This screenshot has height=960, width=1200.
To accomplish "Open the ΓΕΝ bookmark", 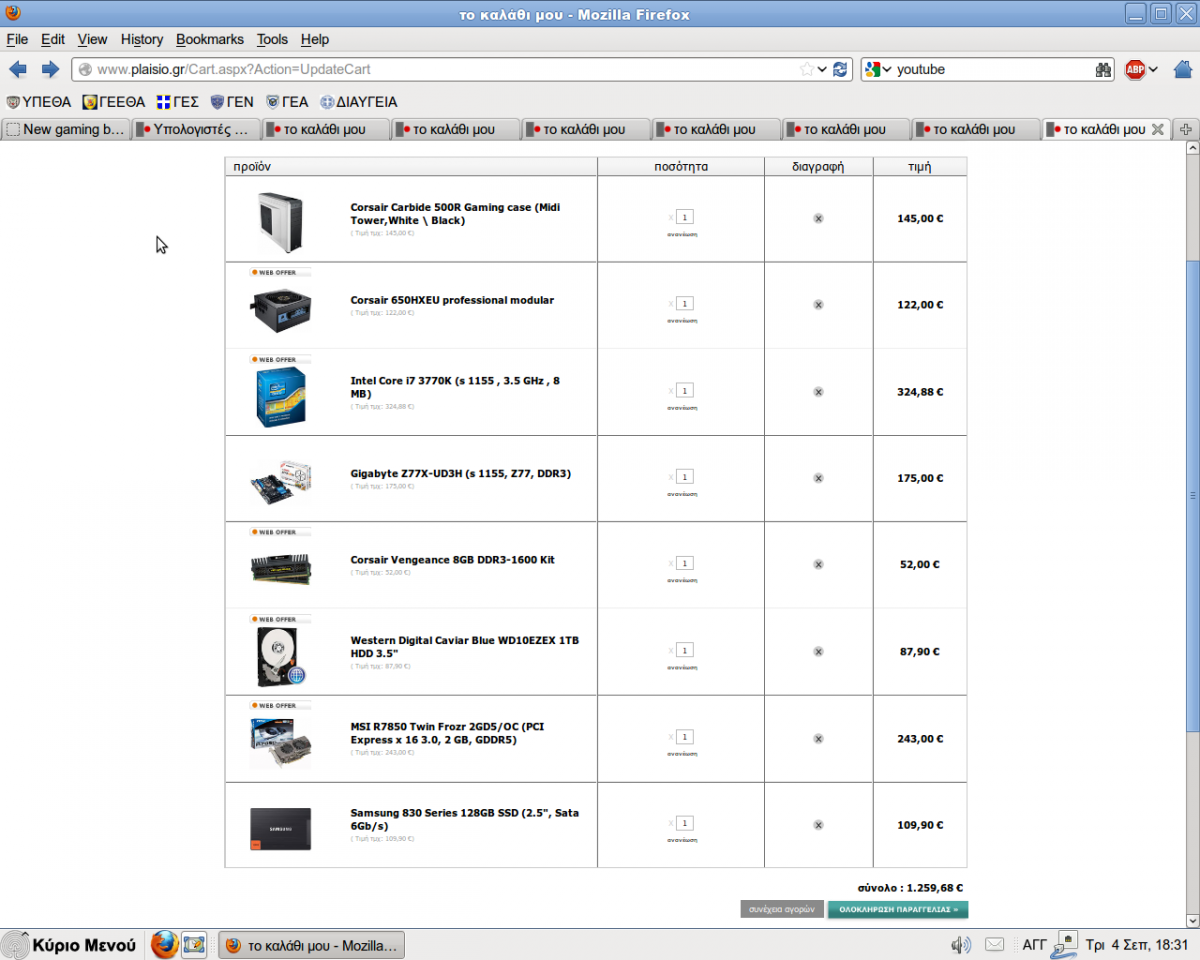I will click(x=232, y=101).
